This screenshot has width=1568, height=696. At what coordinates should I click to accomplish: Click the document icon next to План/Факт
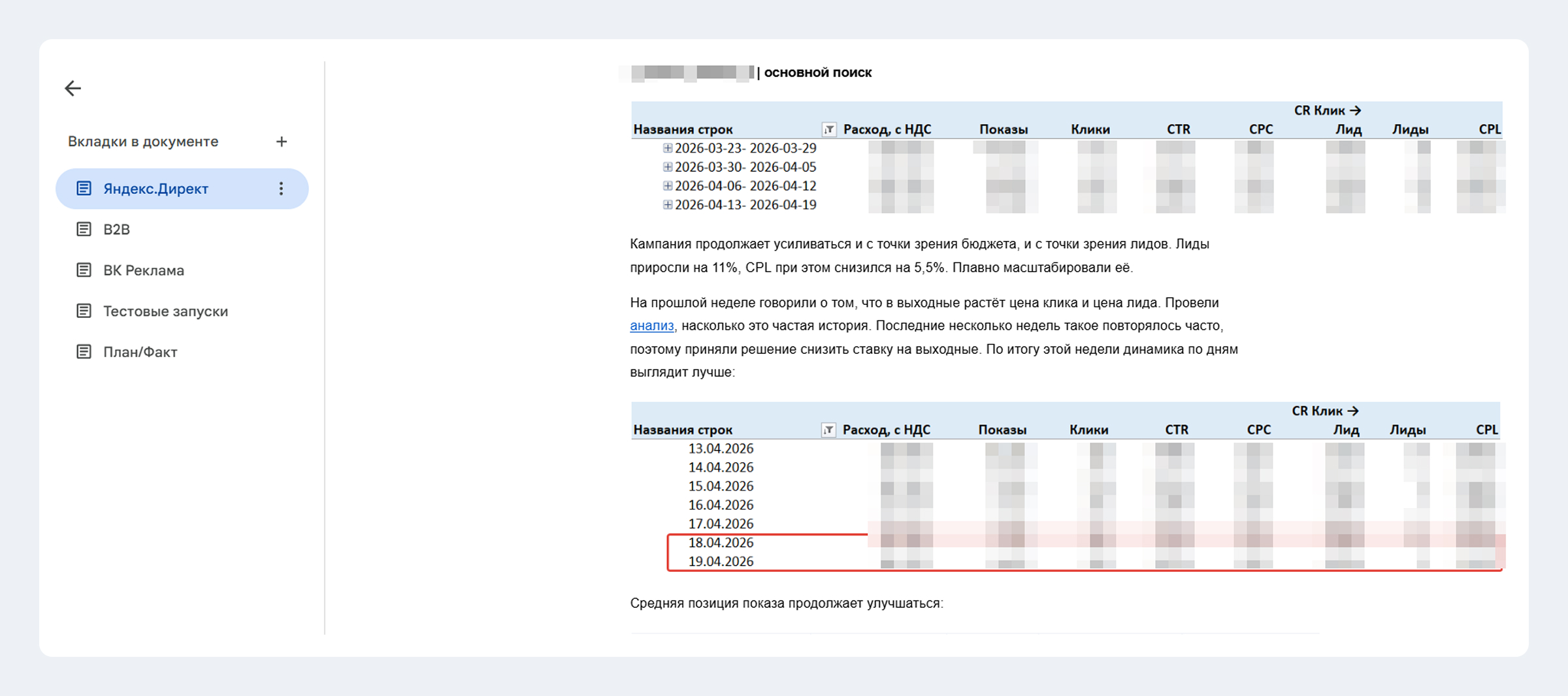(x=84, y=352)
